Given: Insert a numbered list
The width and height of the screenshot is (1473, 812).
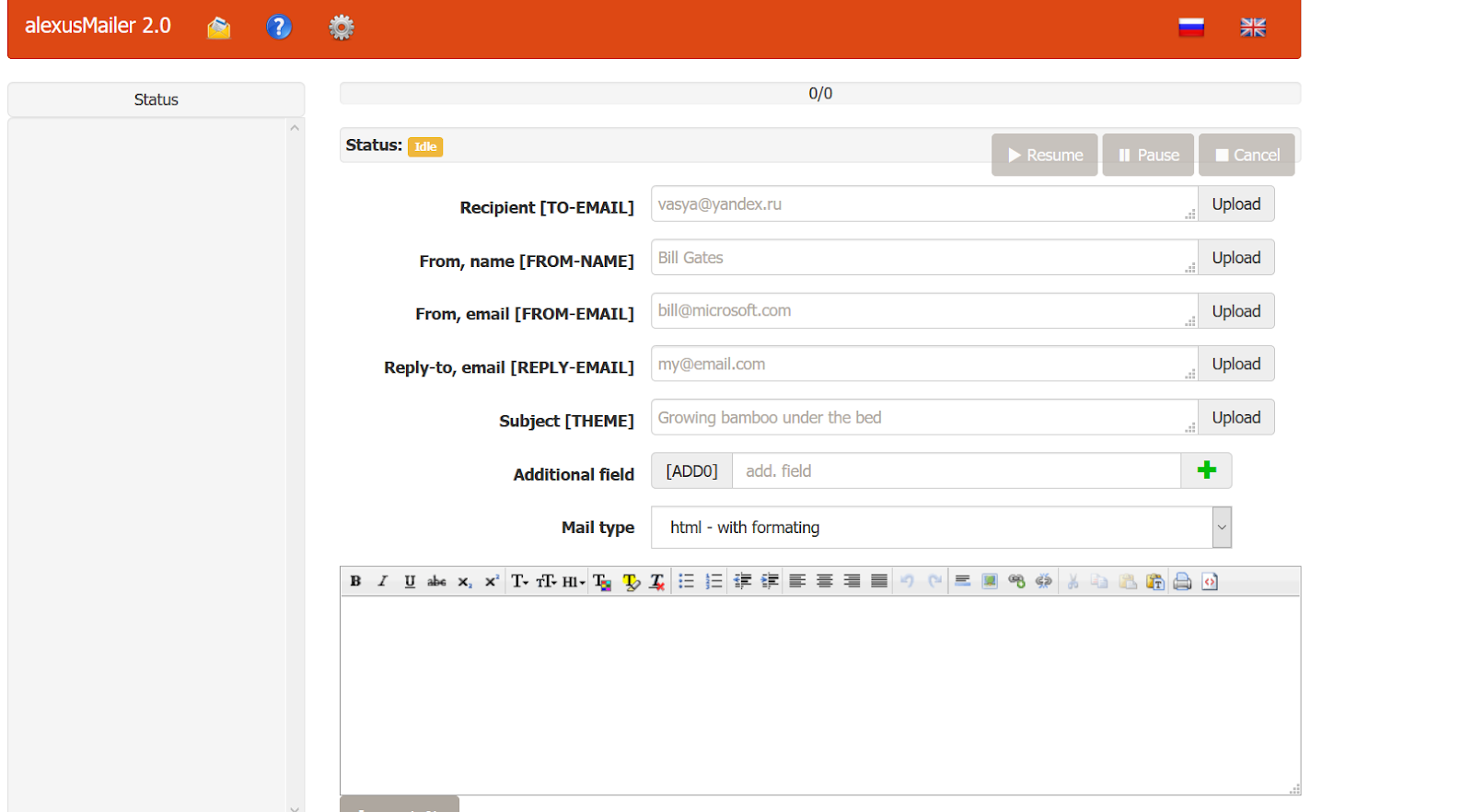Looking at the screenshot, I should (713, 581).
